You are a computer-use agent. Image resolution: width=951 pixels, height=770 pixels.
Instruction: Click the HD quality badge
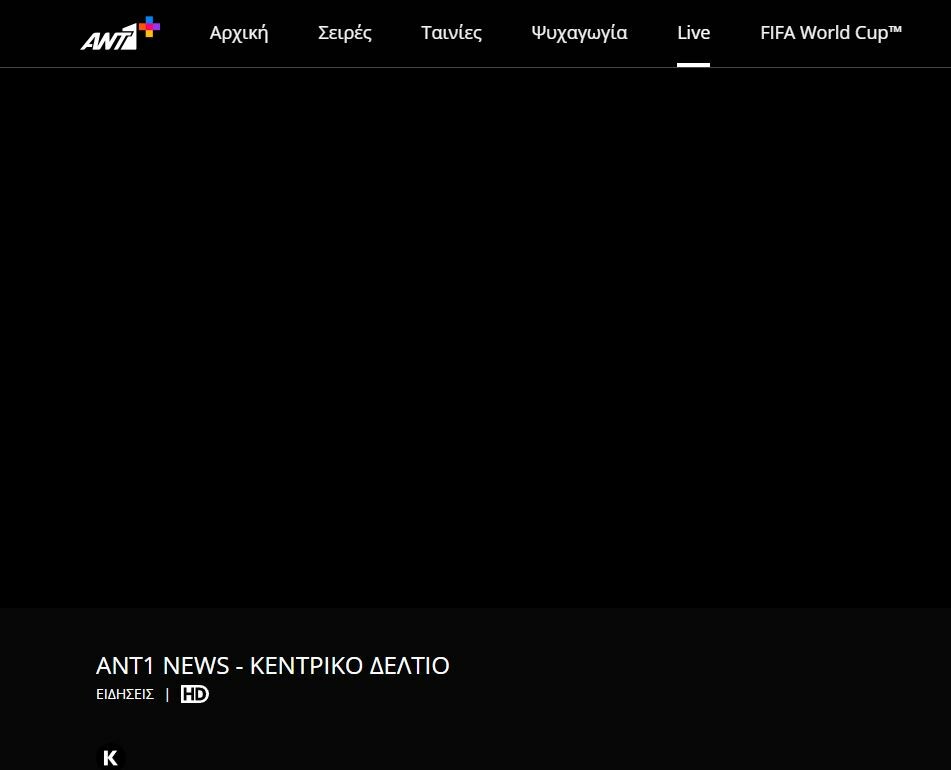click(x=195, y=694)
